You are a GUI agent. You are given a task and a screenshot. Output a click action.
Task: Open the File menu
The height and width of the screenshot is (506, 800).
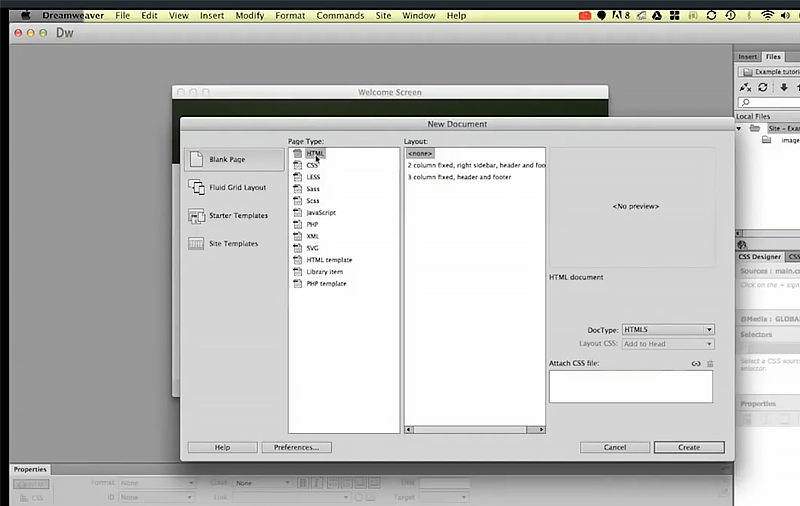coord(122,15)
